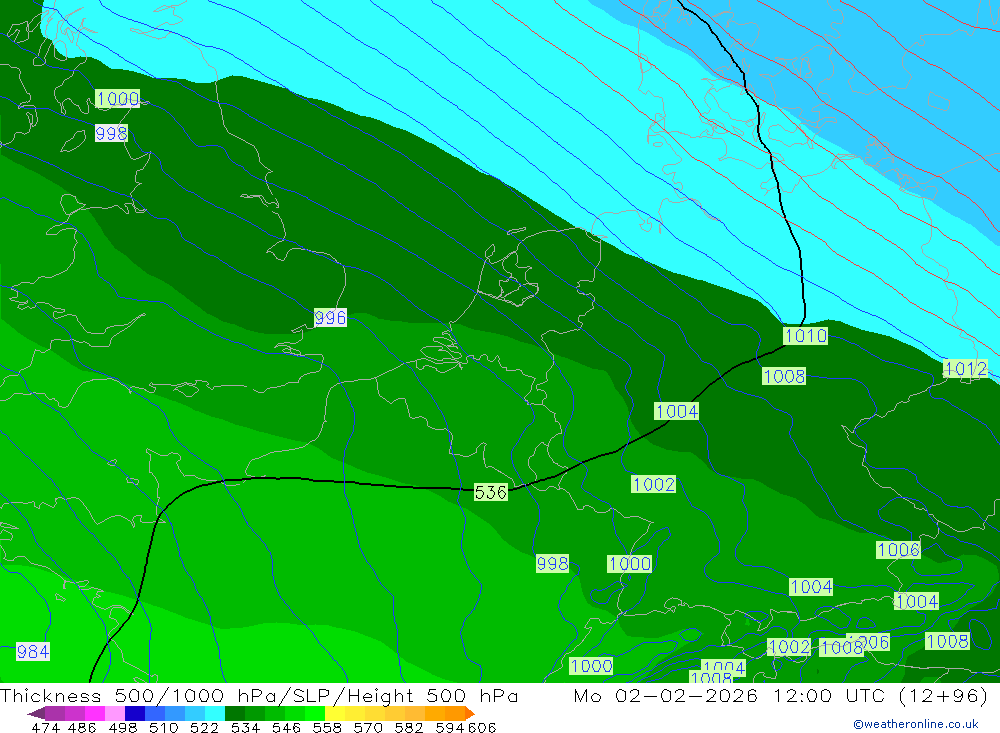Click the 498 legend value

(123, 727)
